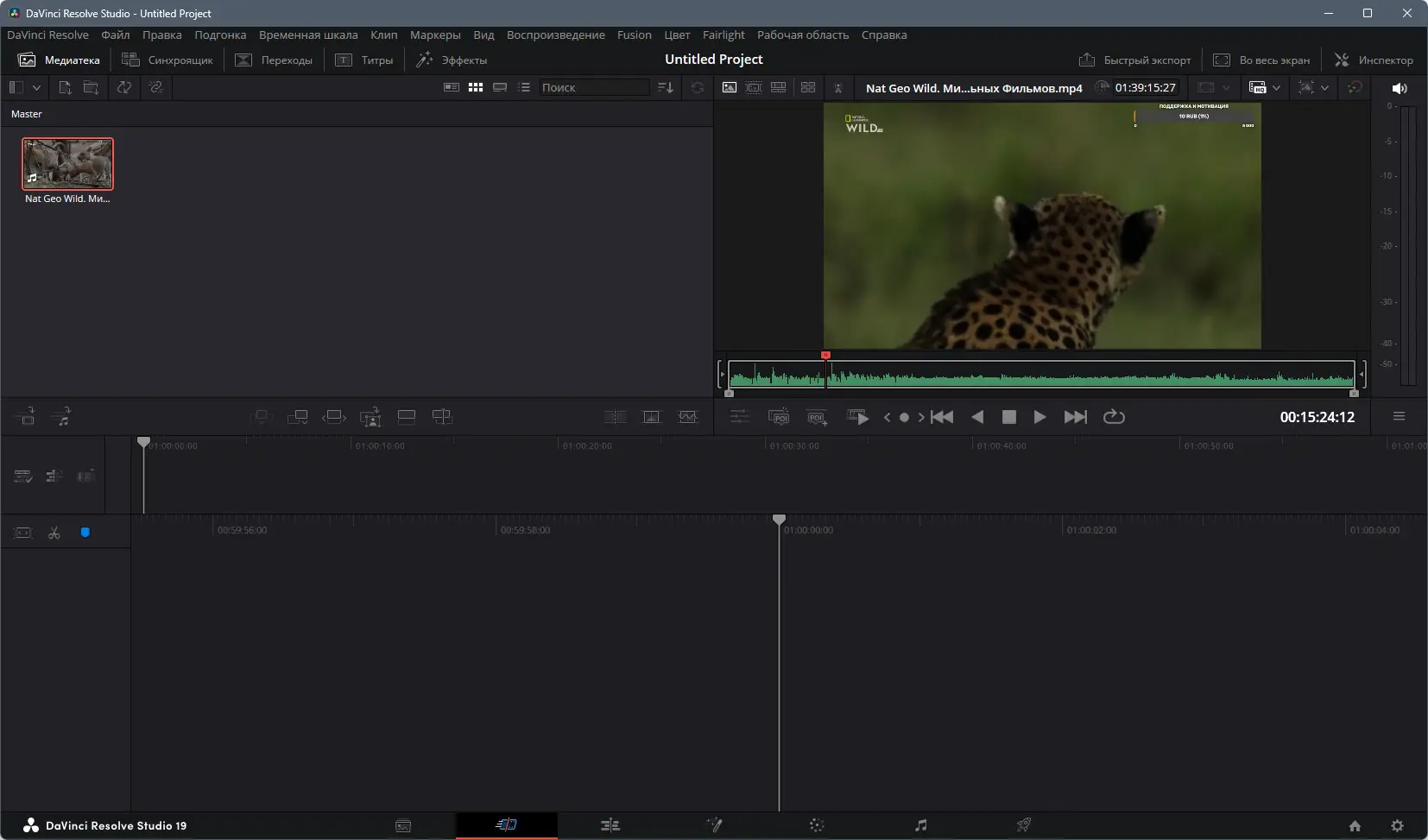Open the sort order dropdown beside search
This screenshot has height=840, width=1428.
point(665,87)
